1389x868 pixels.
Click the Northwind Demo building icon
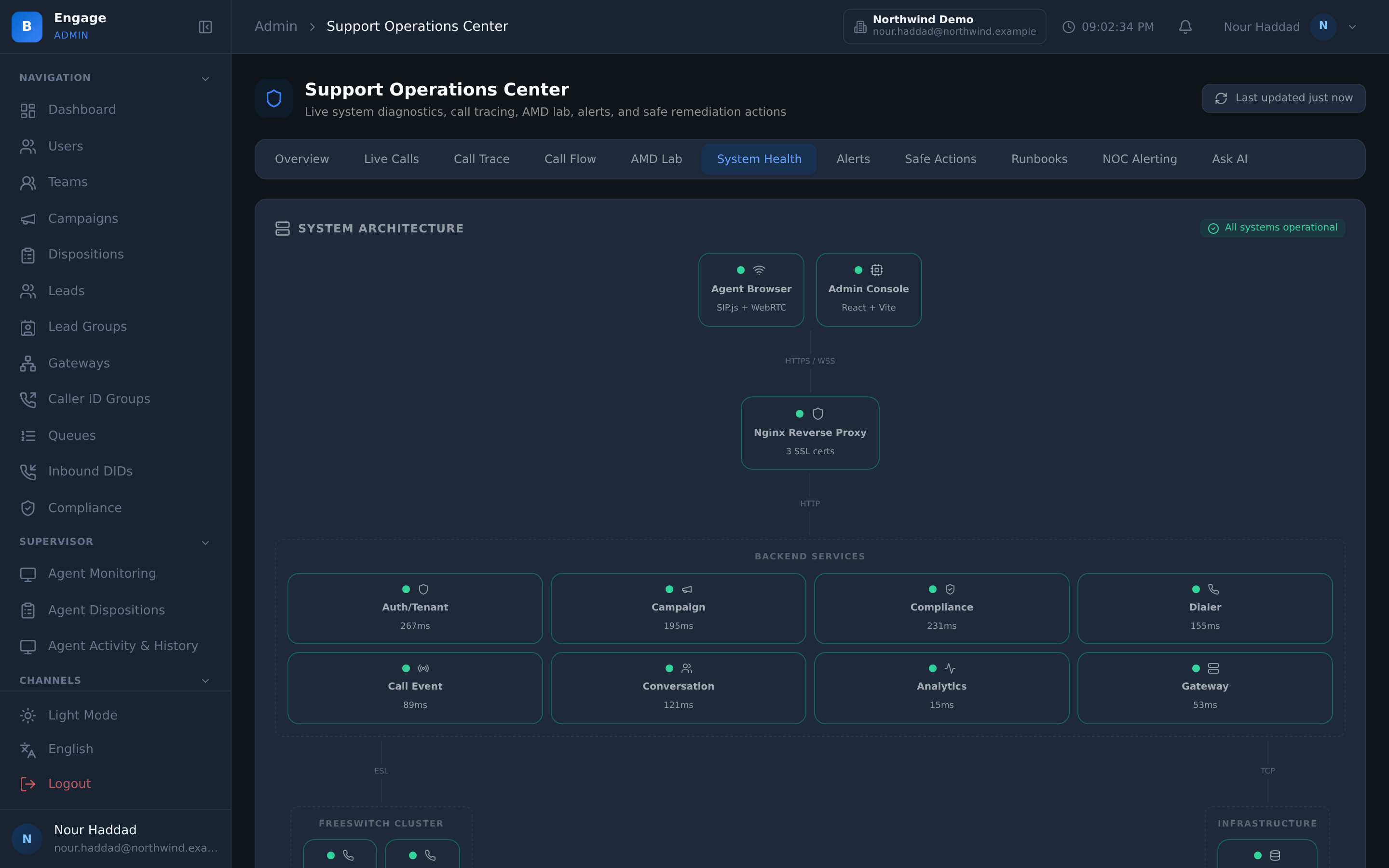click(x=860, y=27)
